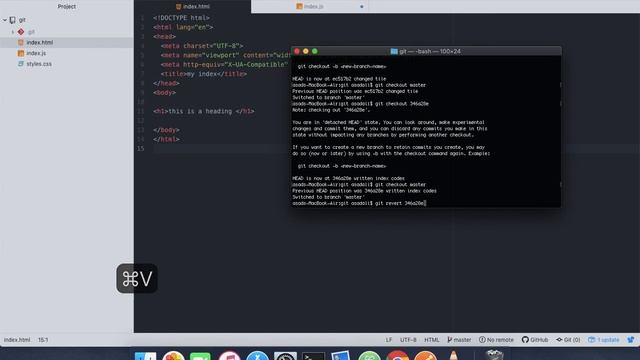
Task: Click the terminal window title bar
Action: tap(426, 51)
